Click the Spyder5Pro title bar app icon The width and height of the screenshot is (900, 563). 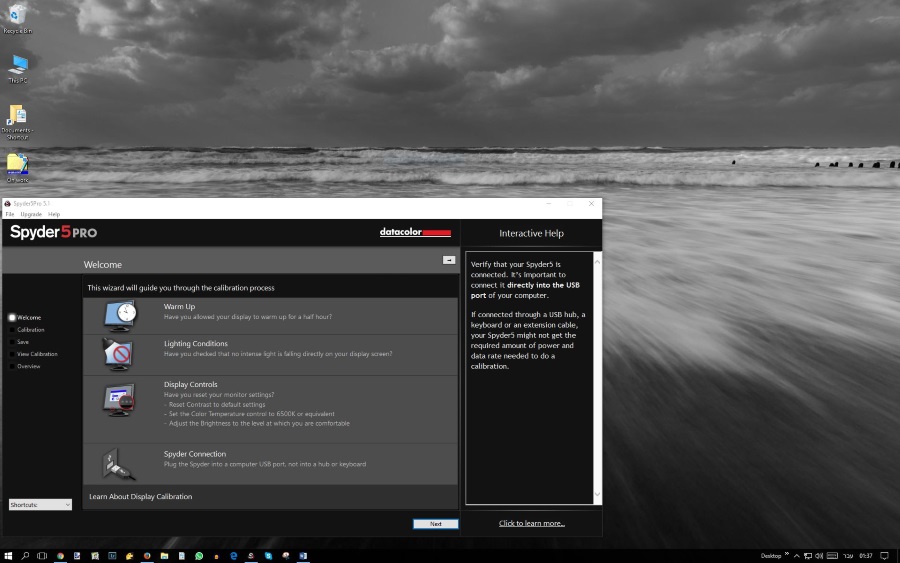click(x=7, y=204)
